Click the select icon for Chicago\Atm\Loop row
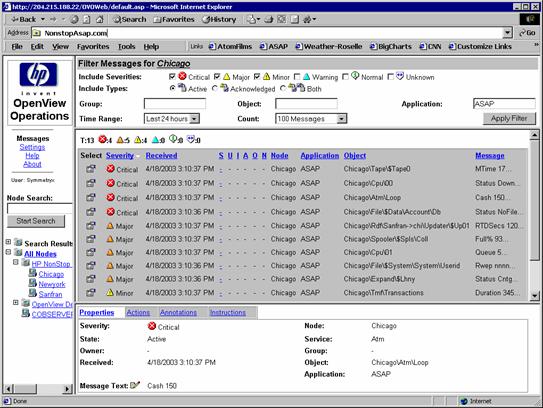Viewport: 543px width, 408px height. click(x=91, y=197)
